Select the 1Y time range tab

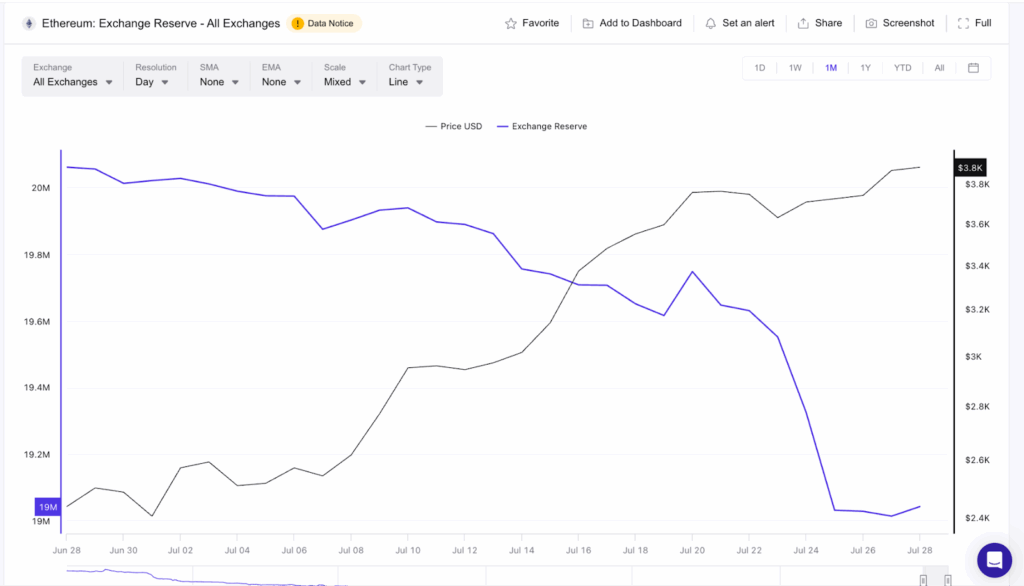click(x=865, y=68)
